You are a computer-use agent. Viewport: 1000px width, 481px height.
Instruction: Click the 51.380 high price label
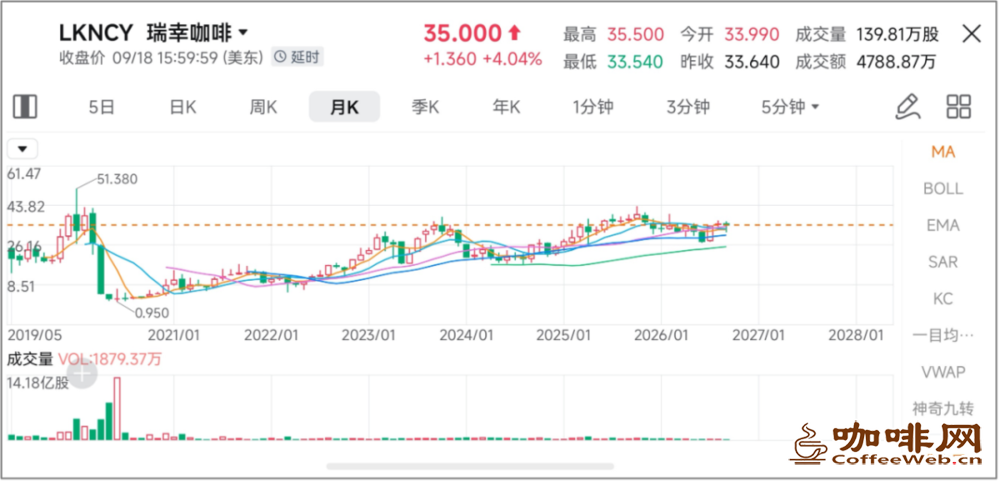coord(117,179)
